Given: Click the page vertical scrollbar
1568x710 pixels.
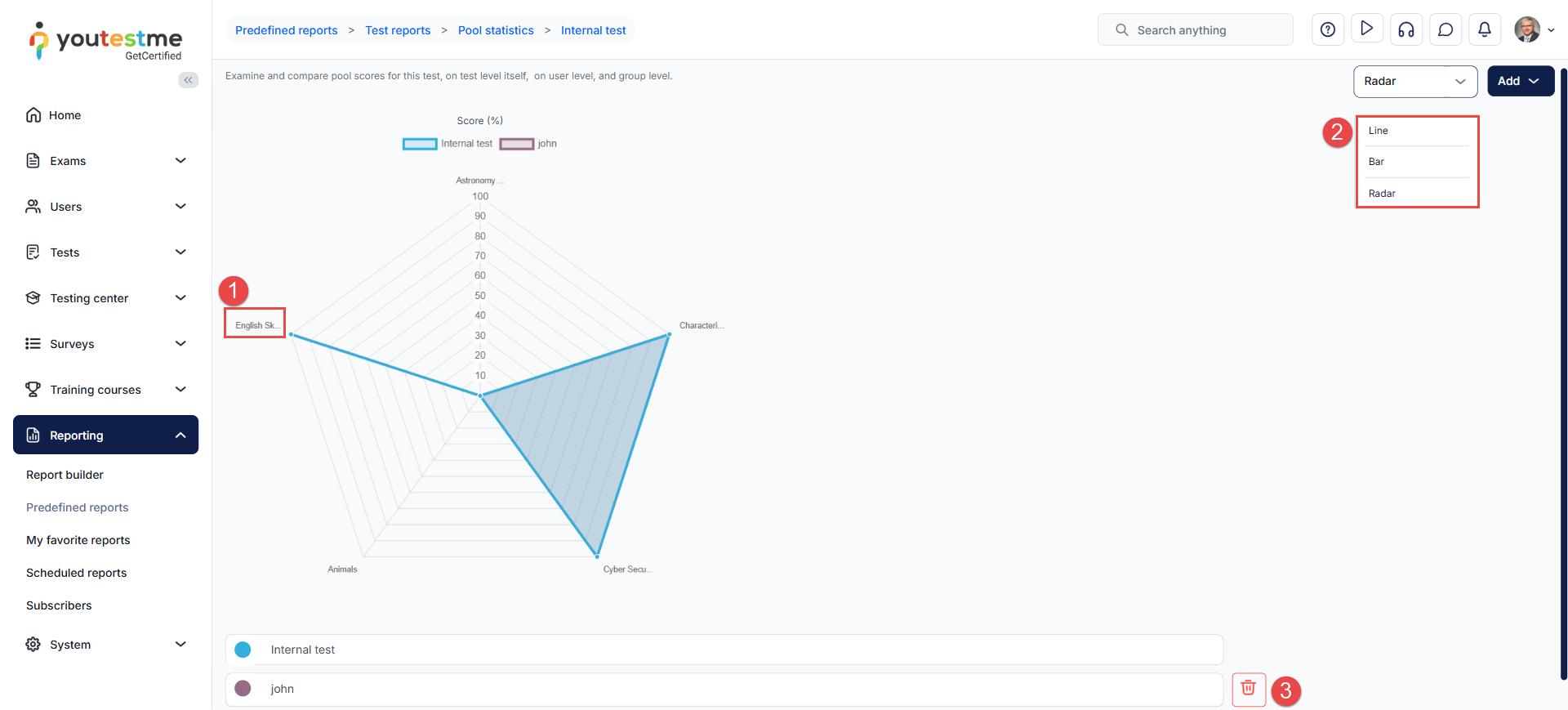Looking at the screenshot, I should 1564,373.
